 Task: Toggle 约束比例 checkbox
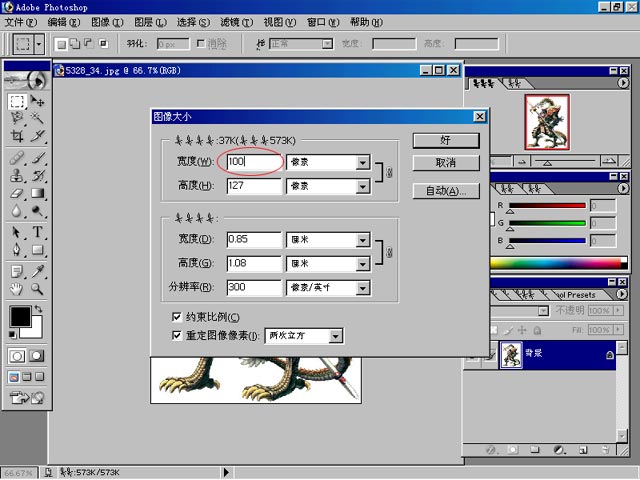(177, 317)
